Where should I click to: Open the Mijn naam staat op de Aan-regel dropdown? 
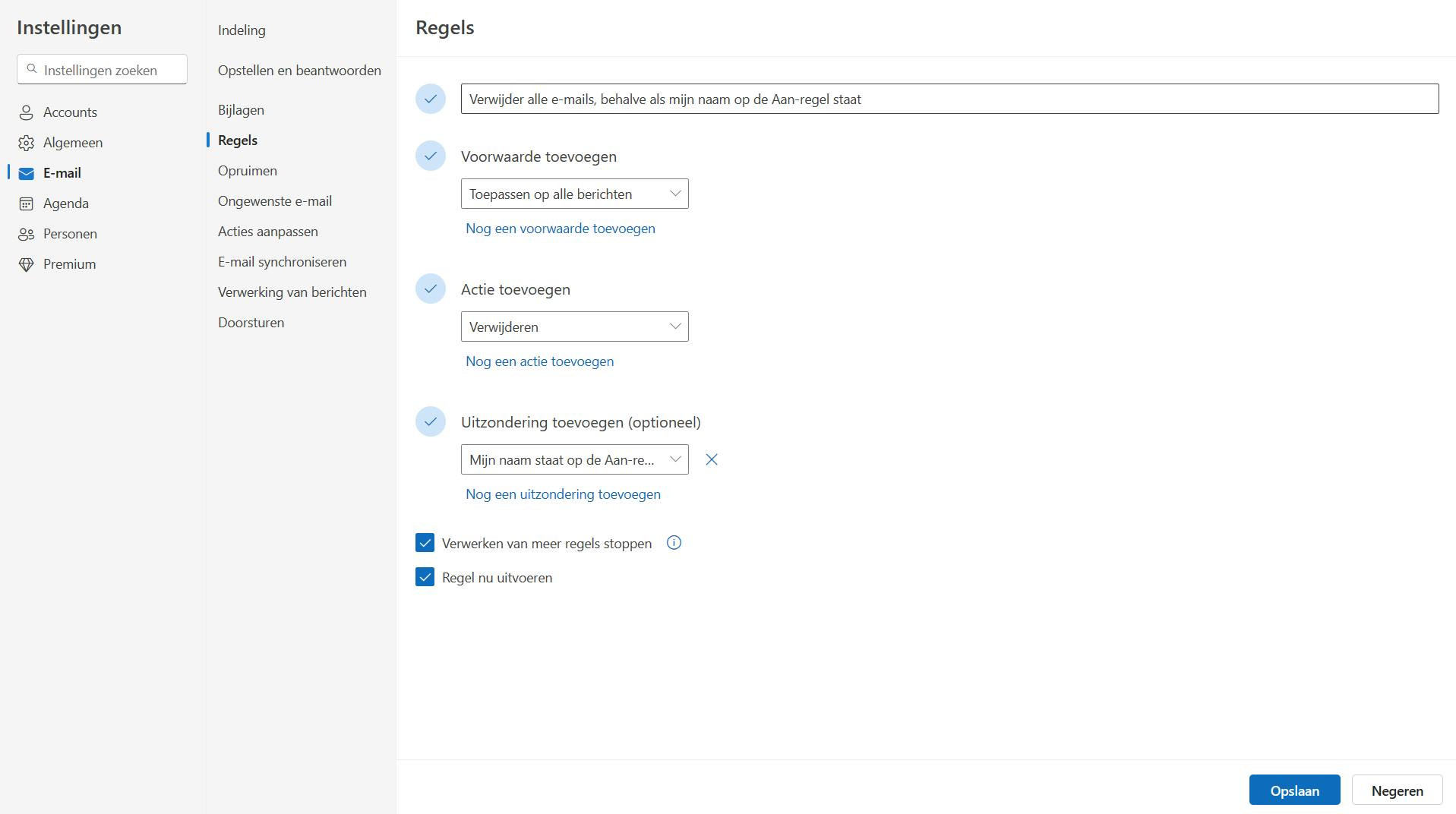point(574,459)
